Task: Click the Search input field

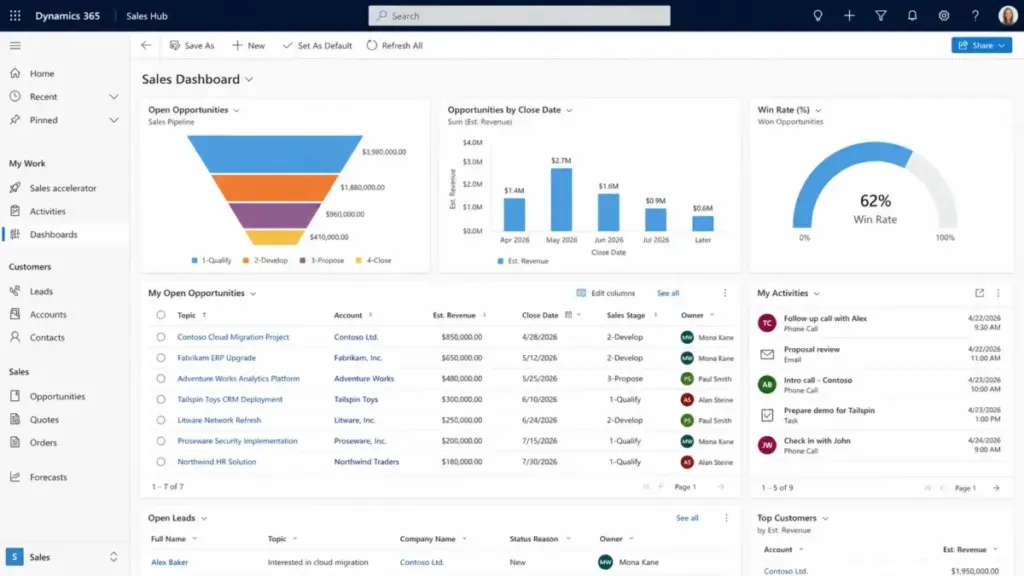Action: 519,16
